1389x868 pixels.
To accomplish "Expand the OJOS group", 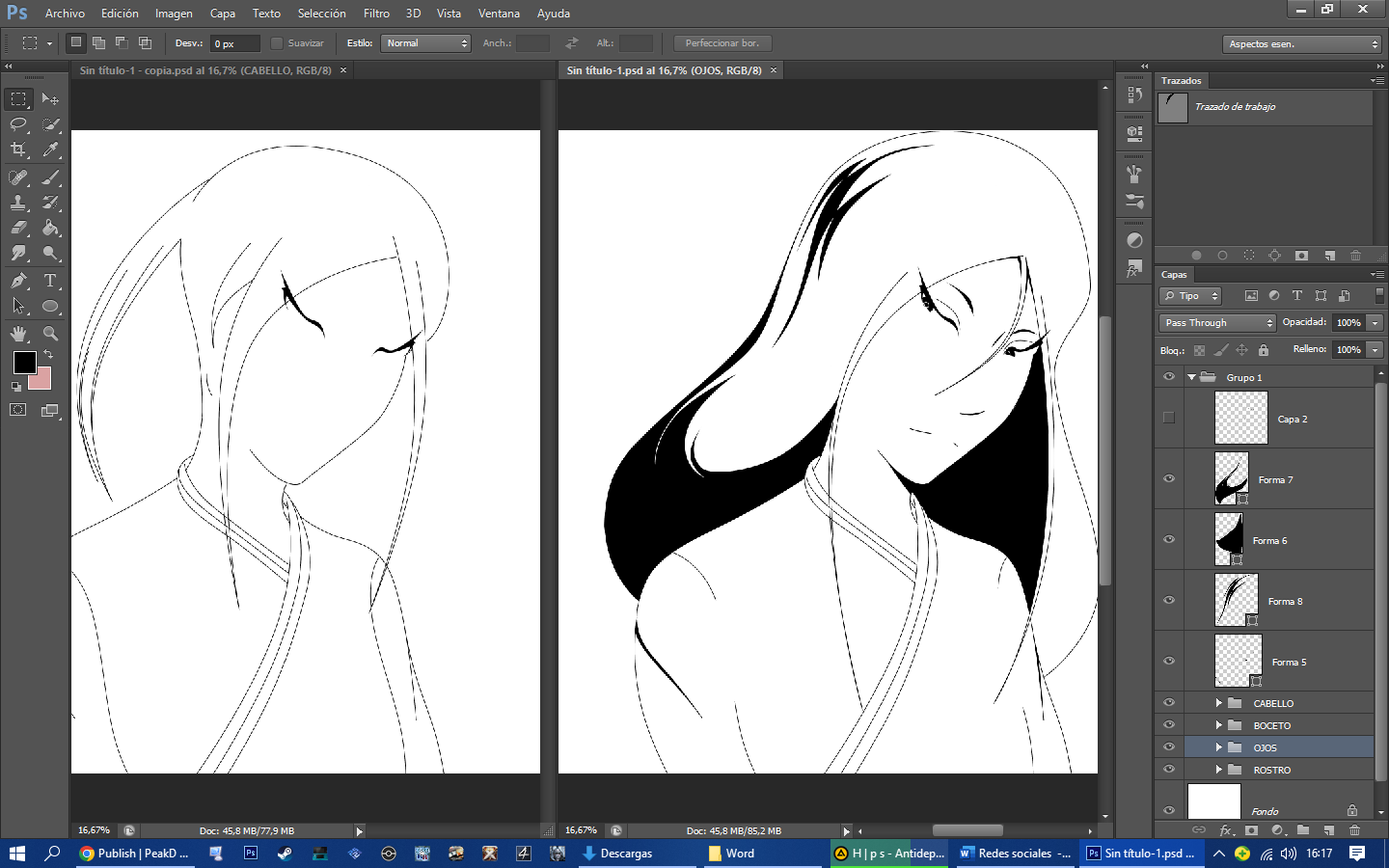I will click(x=1218, y=747).
